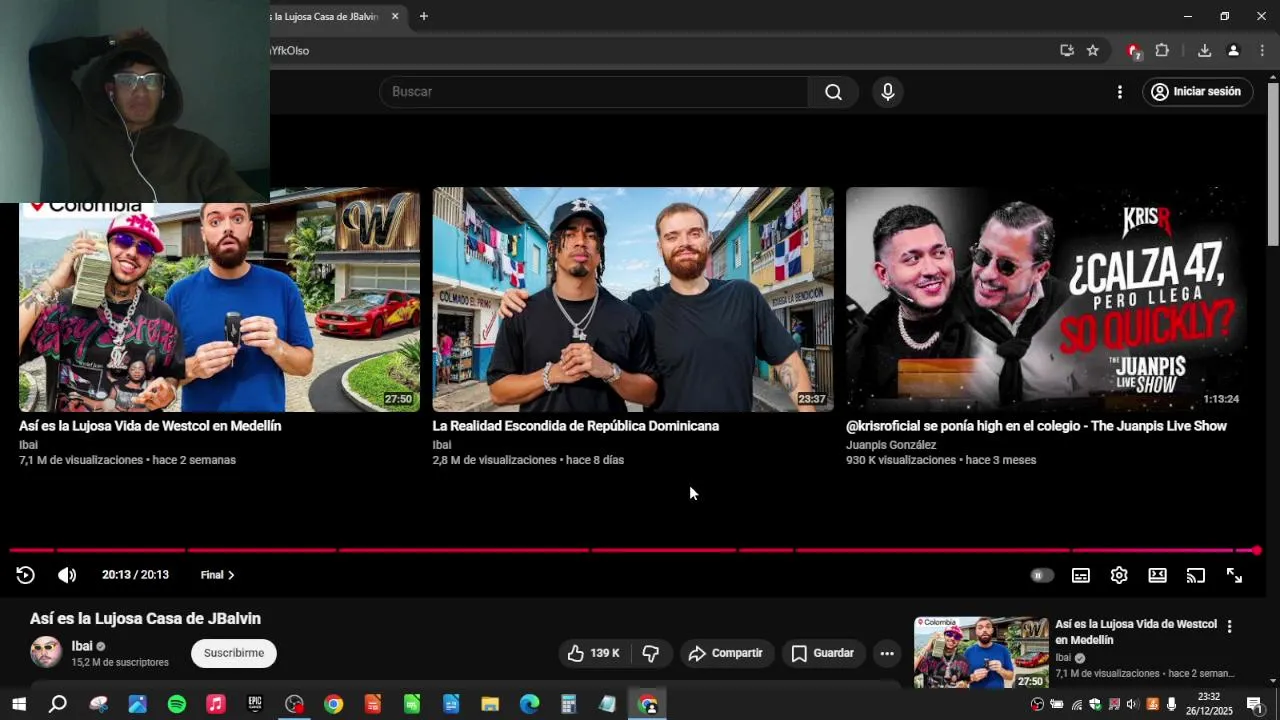Click title 'La Realidad Escondida de República Dominicana'
1280x720 pixels.
point(575,426)
